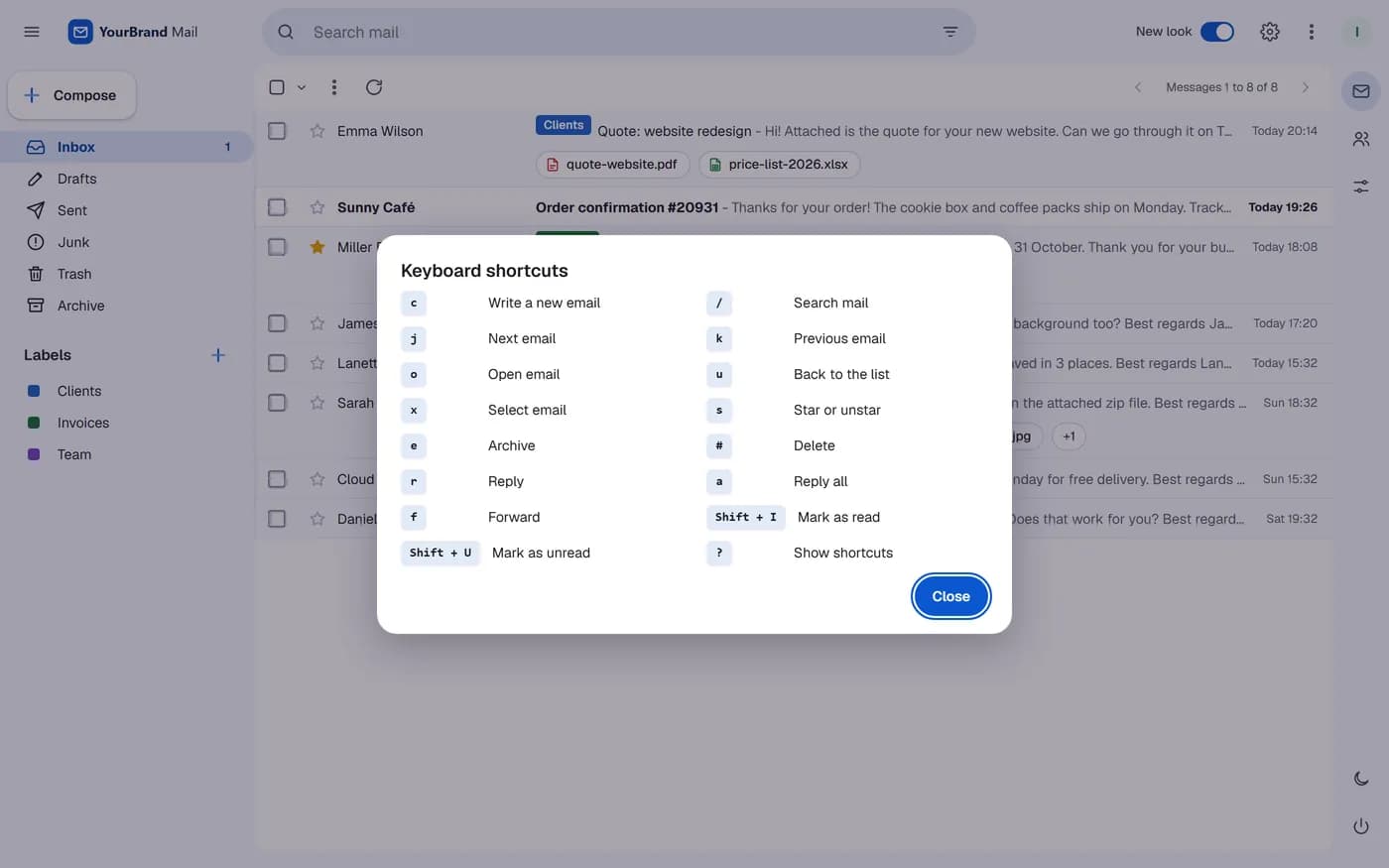Tick the select-all messages checkbox

(x=277, y=87)
